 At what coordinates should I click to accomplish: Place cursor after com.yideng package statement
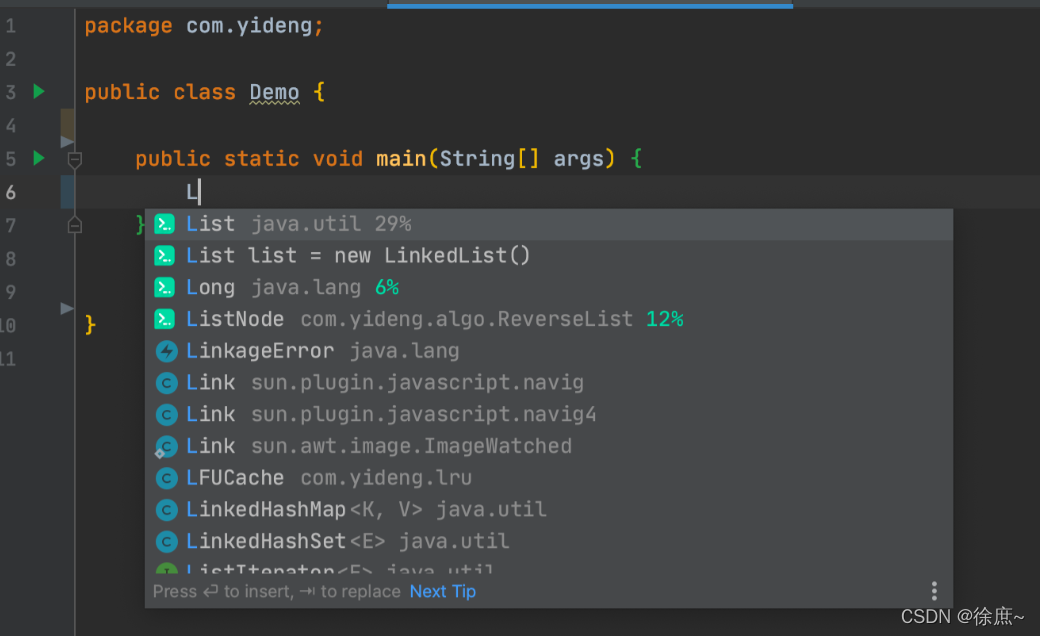tap(324, 27)
